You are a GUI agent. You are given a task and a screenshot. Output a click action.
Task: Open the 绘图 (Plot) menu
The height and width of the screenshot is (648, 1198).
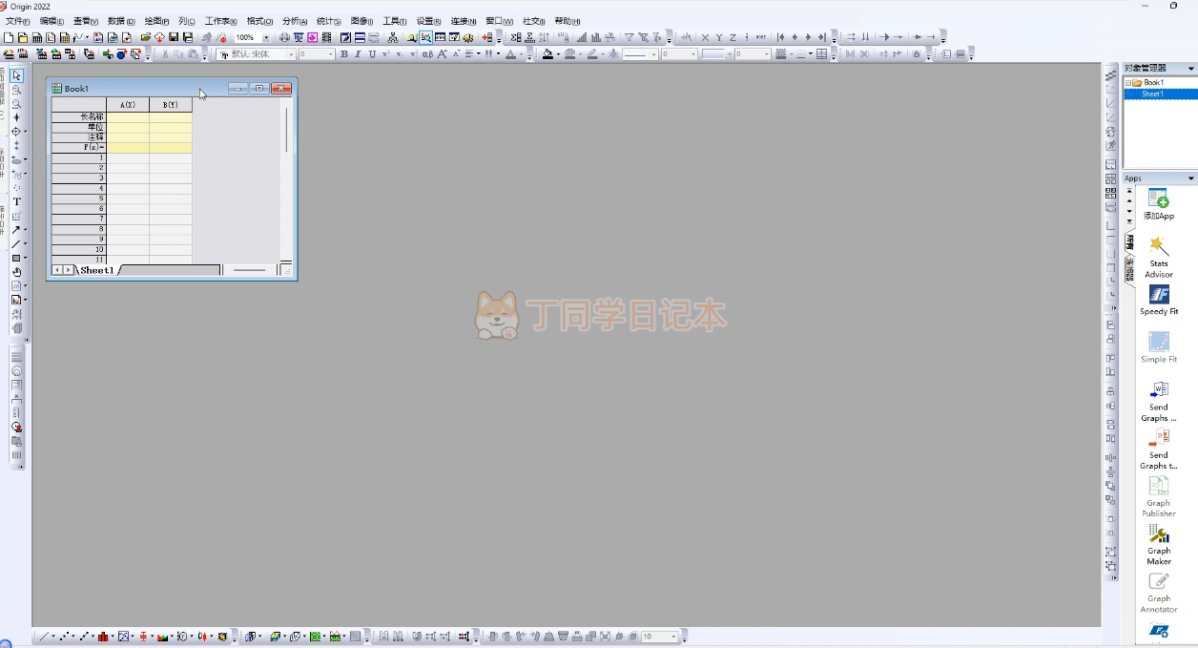pyautogui.click(x=157, y=21)
